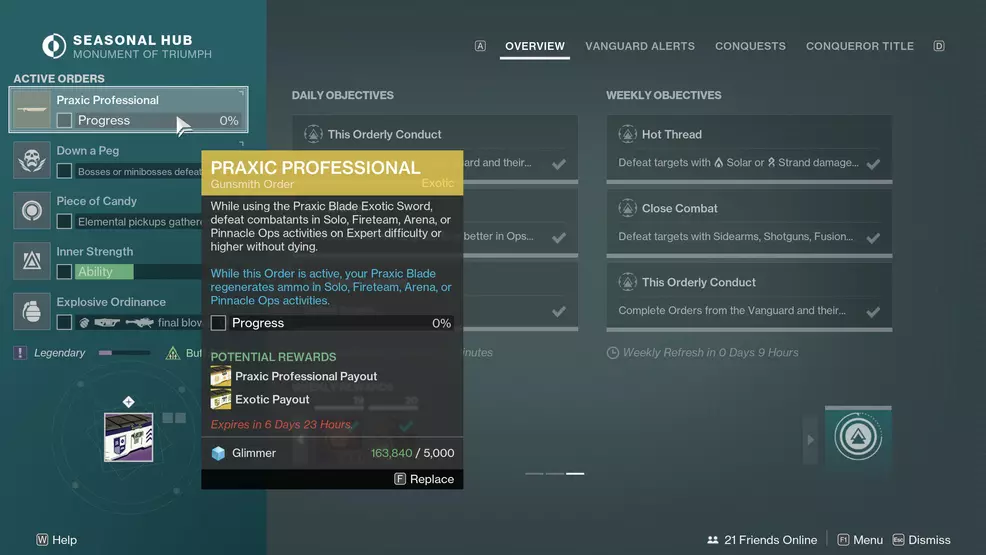Open the 21 Friends Online roster
986x555 pixels.
[762, 540]
